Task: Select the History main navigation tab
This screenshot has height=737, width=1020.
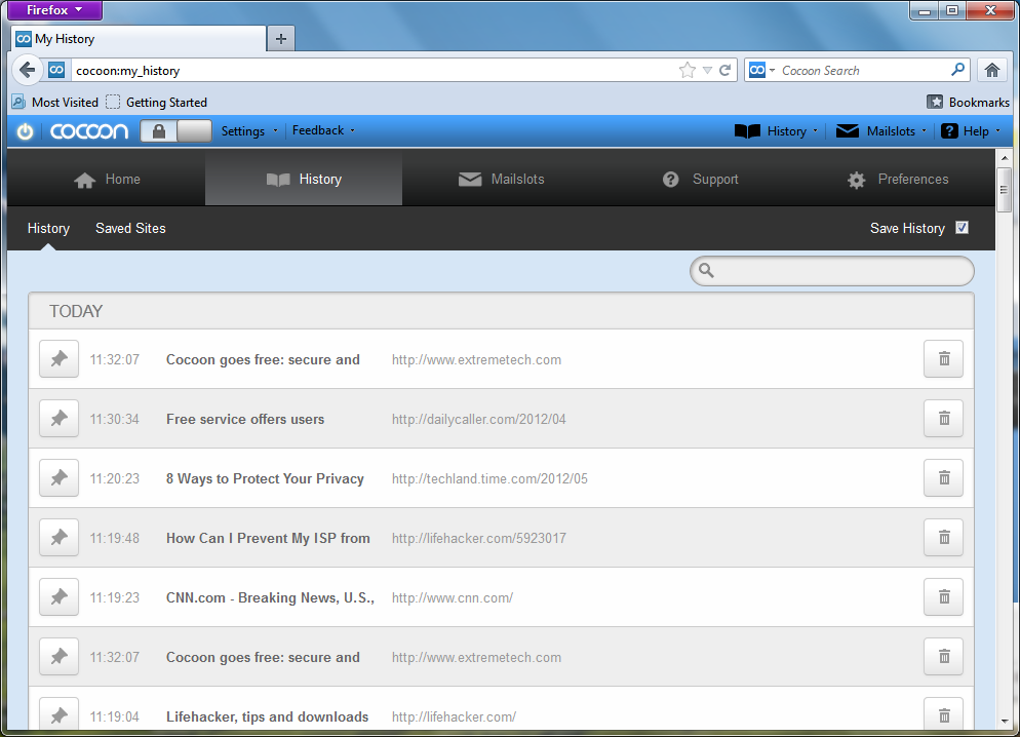Action: tap(304, 179)
